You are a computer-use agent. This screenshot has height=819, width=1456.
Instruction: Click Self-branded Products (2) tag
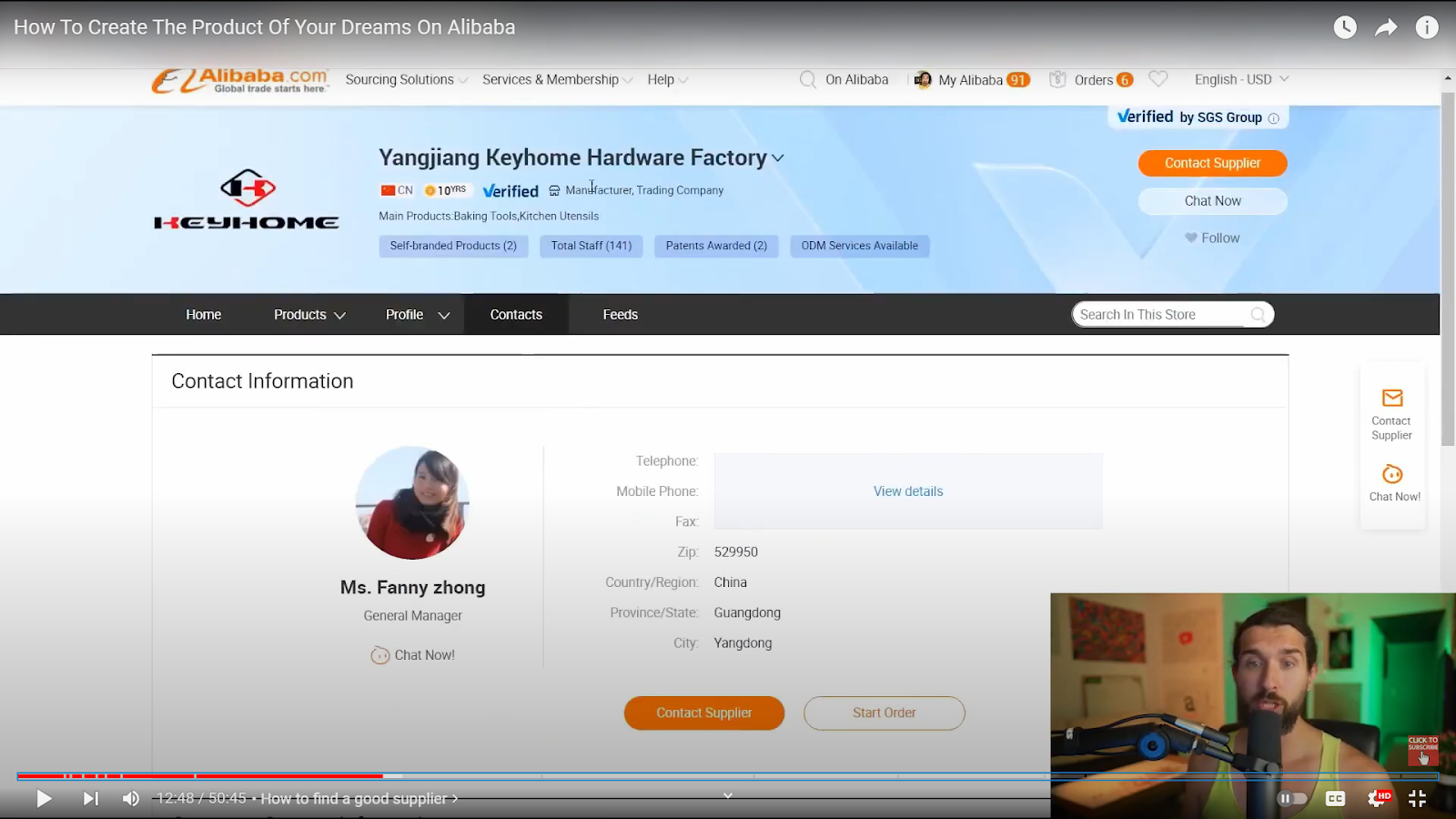(x=453, y=246)
